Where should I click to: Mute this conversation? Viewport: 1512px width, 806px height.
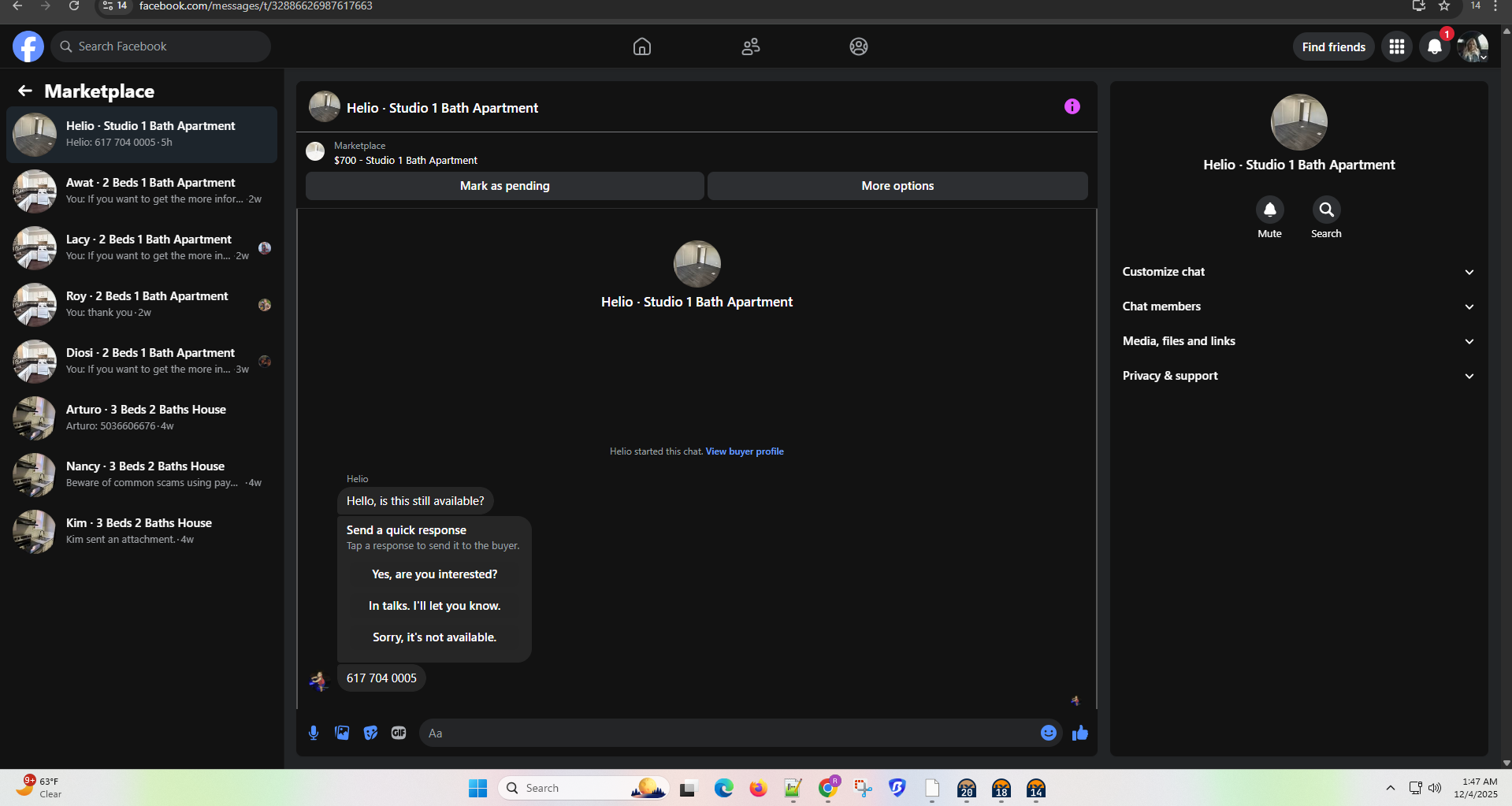click(x=1269, y=210)
